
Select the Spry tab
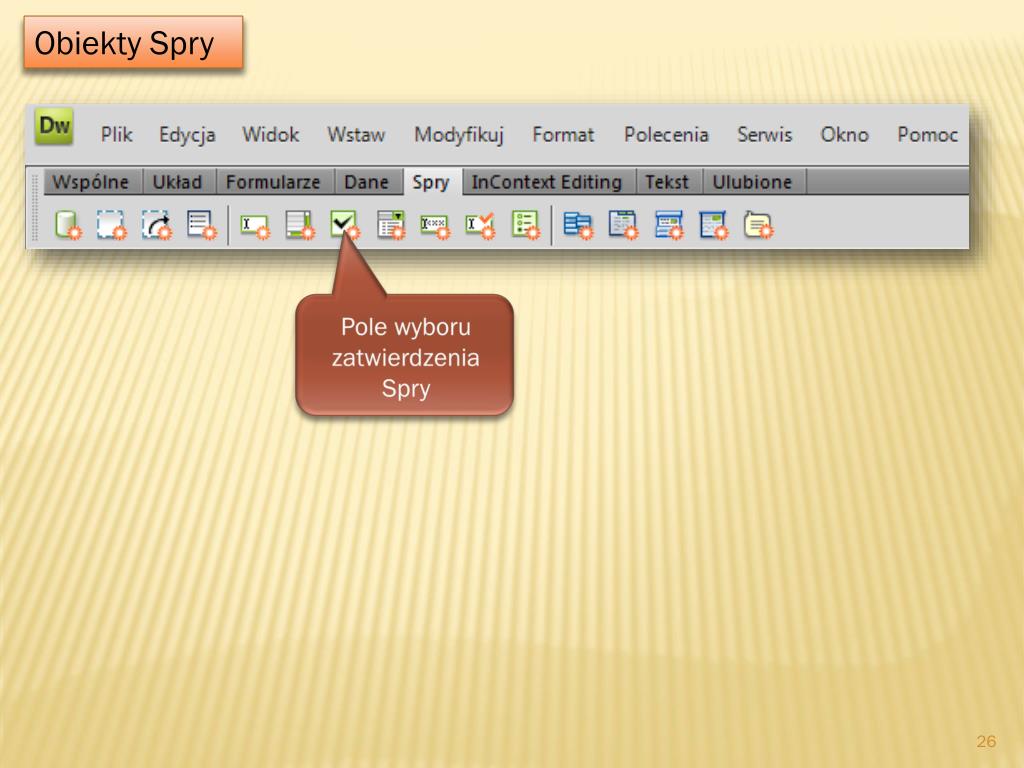[431, 182]
